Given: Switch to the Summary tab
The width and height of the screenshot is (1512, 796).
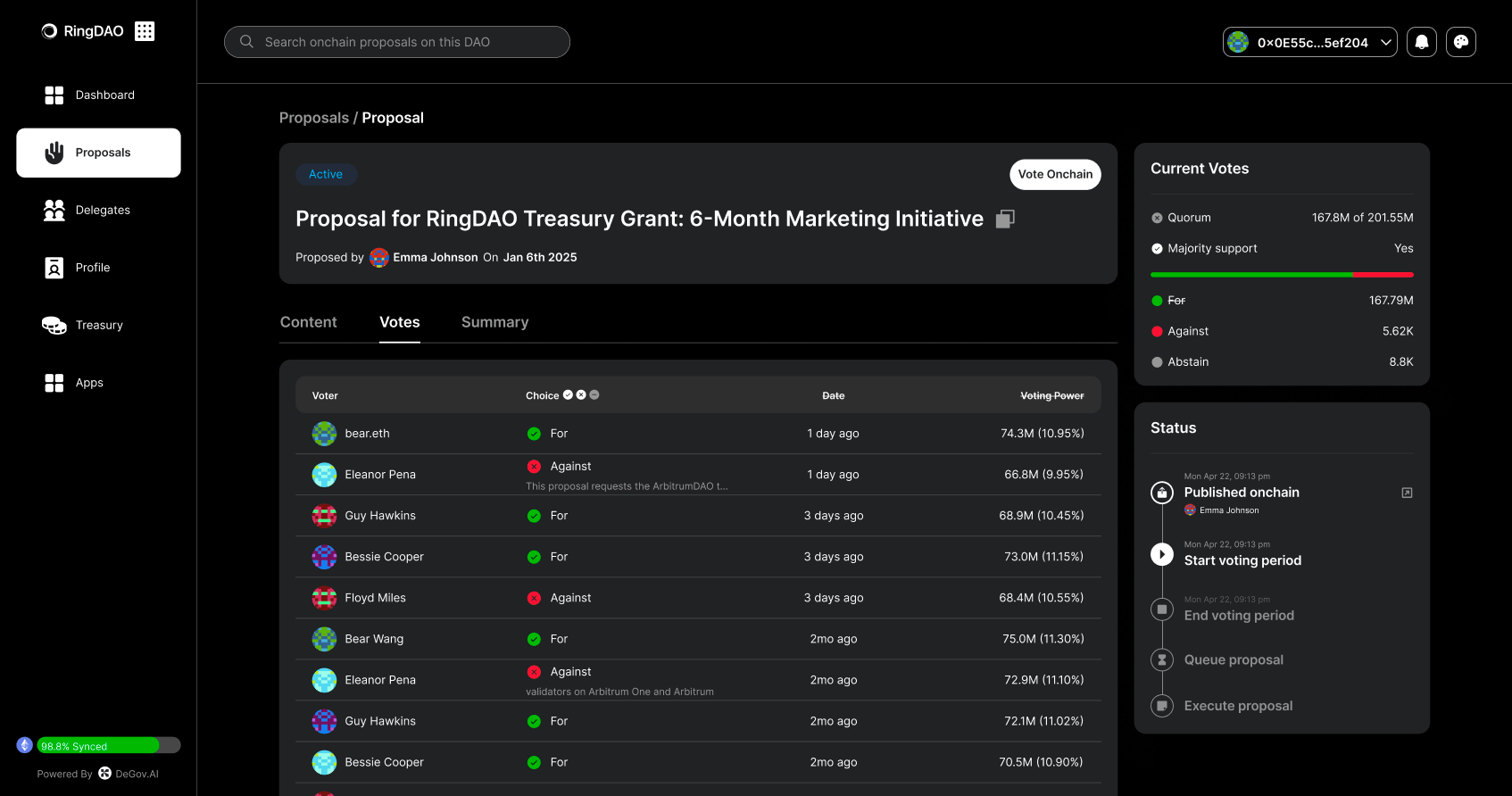Looking at the screenshot, I should [494, 322].
